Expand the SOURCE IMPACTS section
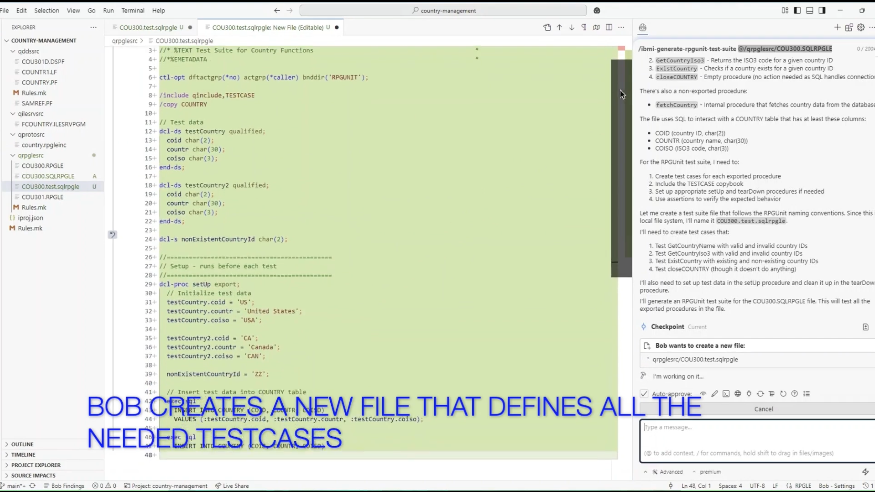Viewport: 878px width, 492px height. click(52, 476)
